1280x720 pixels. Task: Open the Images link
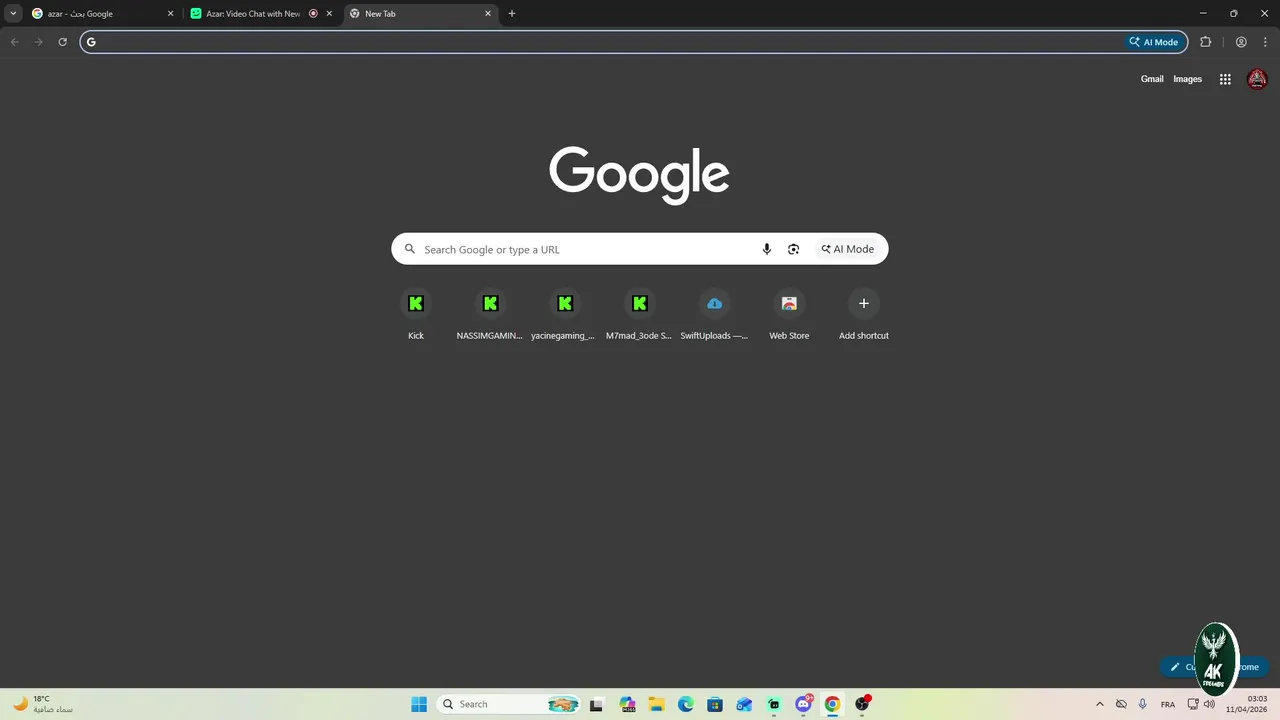pyautogui.click(x=1187, y=79)
